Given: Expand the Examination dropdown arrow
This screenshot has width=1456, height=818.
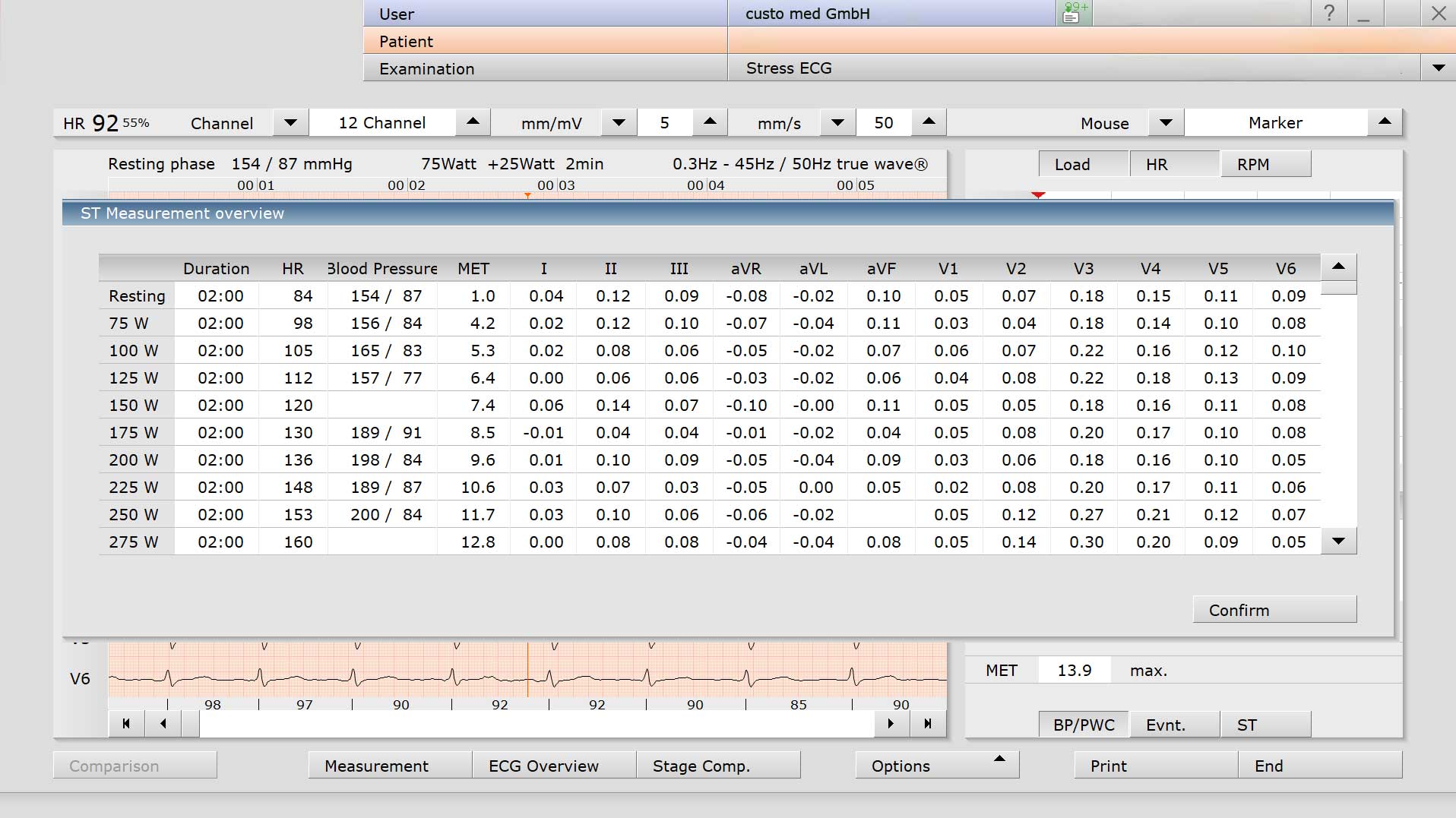Looking at the screenshot, I should click(1438, 68).
